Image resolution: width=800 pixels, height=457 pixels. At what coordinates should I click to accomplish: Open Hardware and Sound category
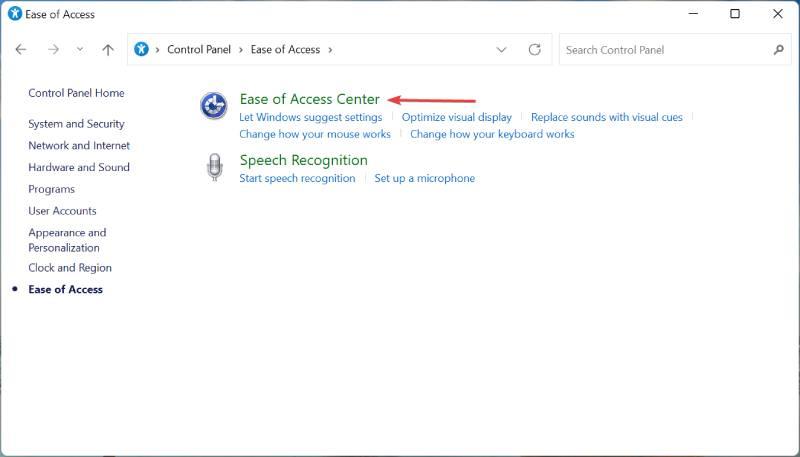click(x=79, y=167)
